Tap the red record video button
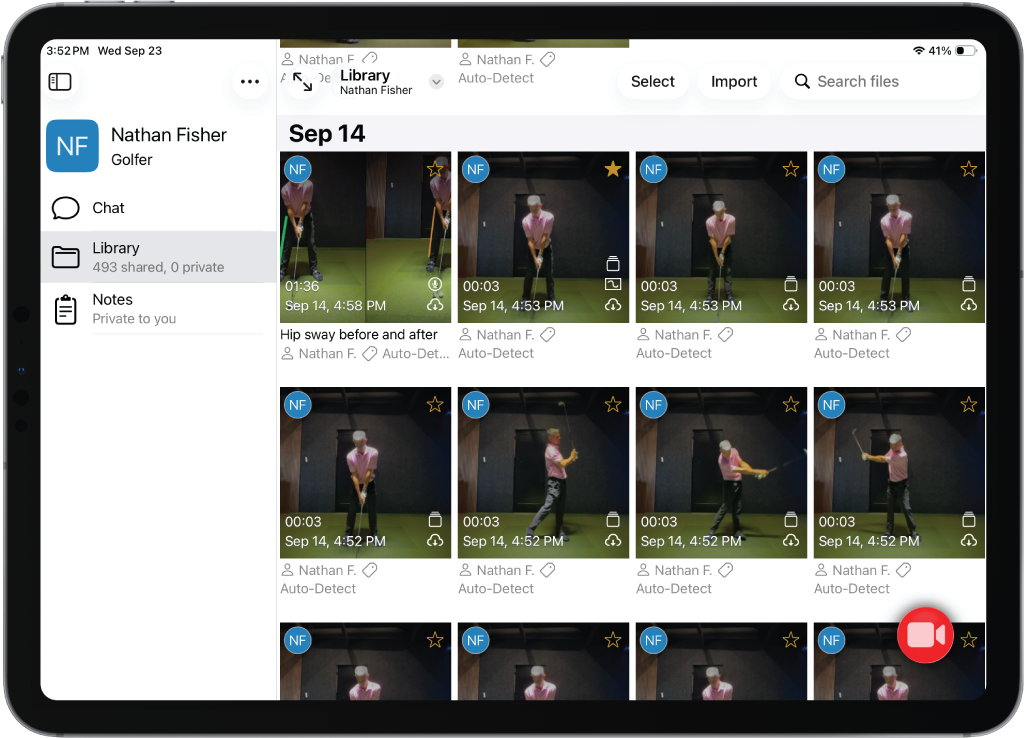Screen dimensions: 1024x738 coord(925,635)
